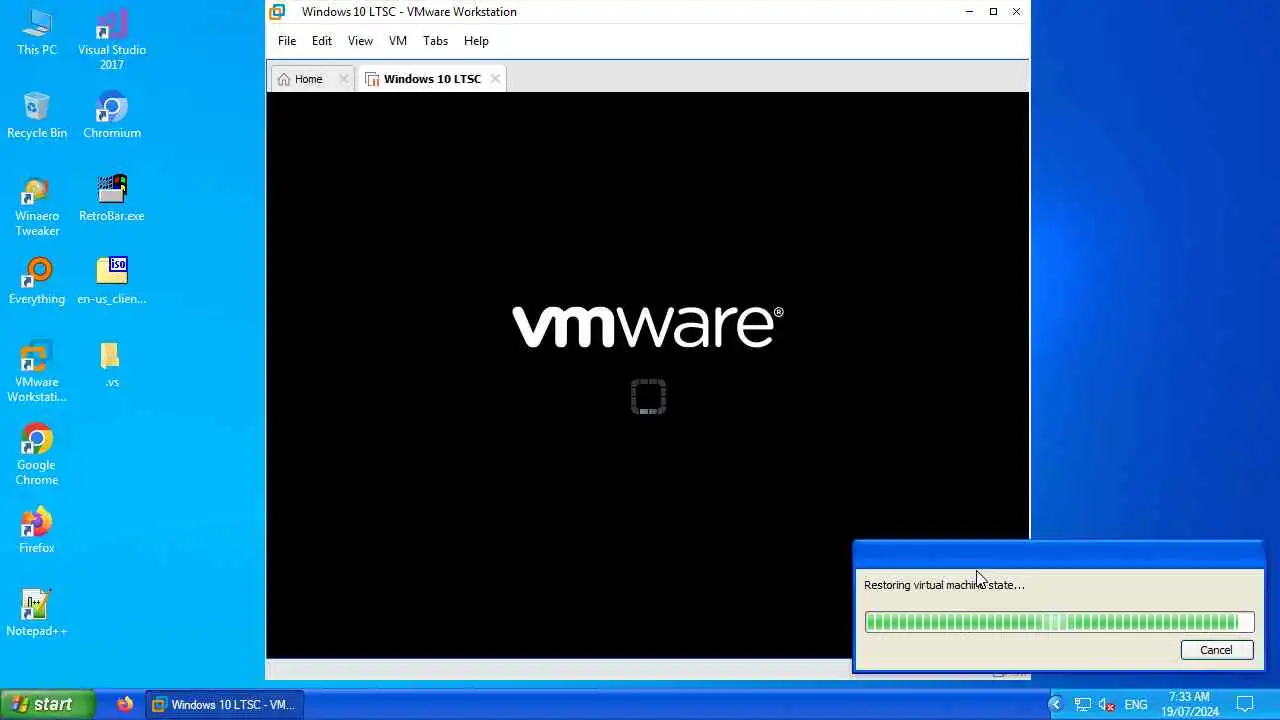1280x720 pixels.
Task: Select the .vs folder on desktop
Action: point(112,364)
